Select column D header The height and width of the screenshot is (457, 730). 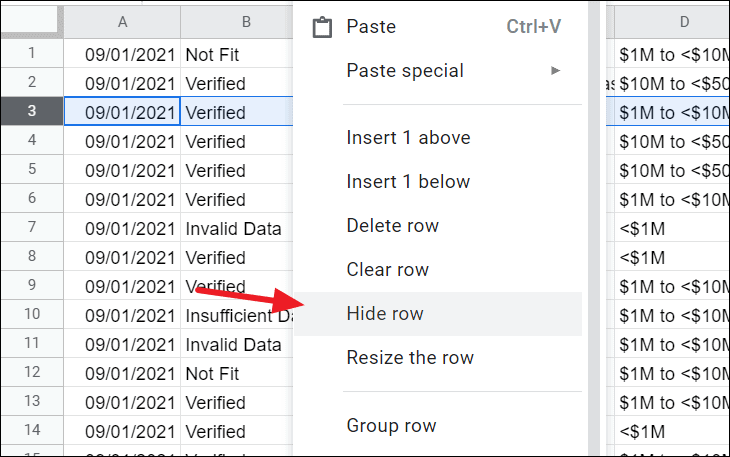tap(672, 22)
